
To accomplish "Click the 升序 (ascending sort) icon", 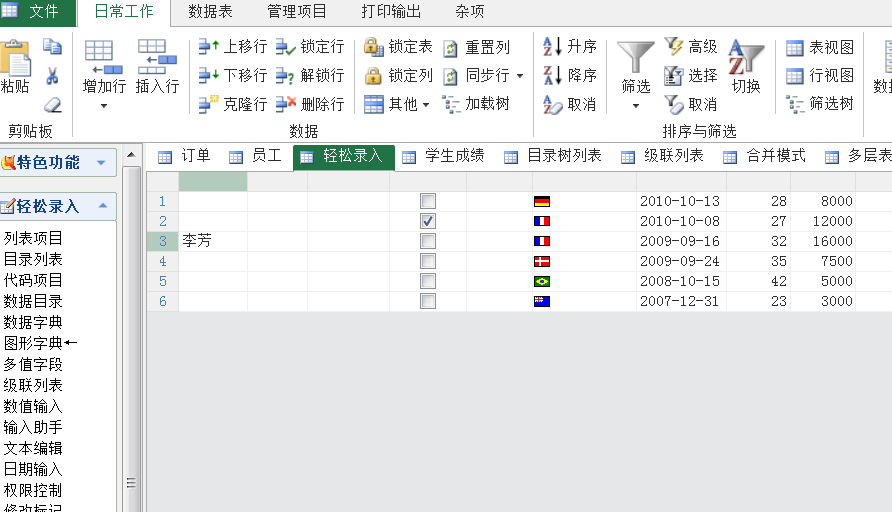I will pos(552,47).
